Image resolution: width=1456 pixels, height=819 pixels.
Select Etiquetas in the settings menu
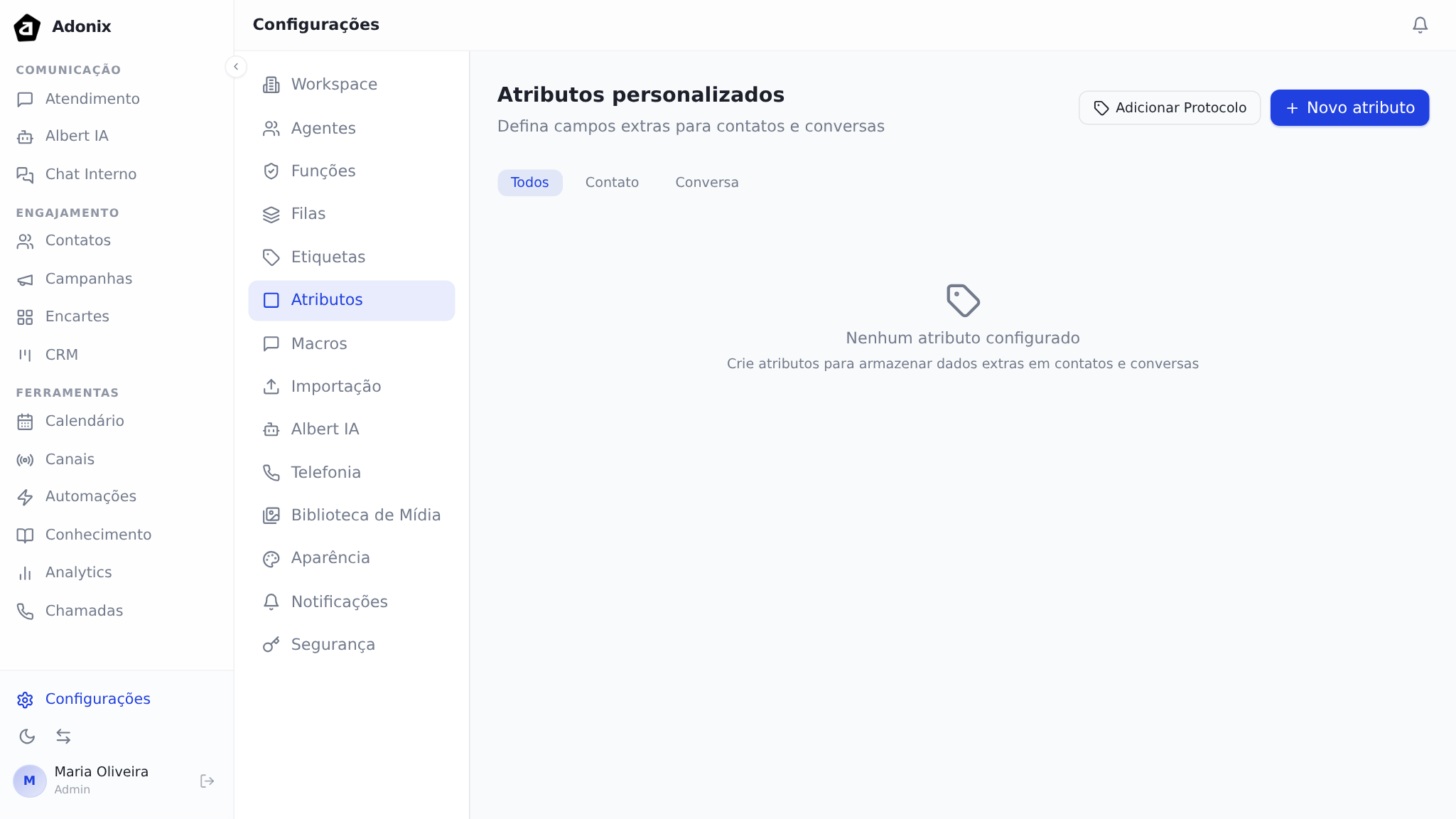coord(328,257)
